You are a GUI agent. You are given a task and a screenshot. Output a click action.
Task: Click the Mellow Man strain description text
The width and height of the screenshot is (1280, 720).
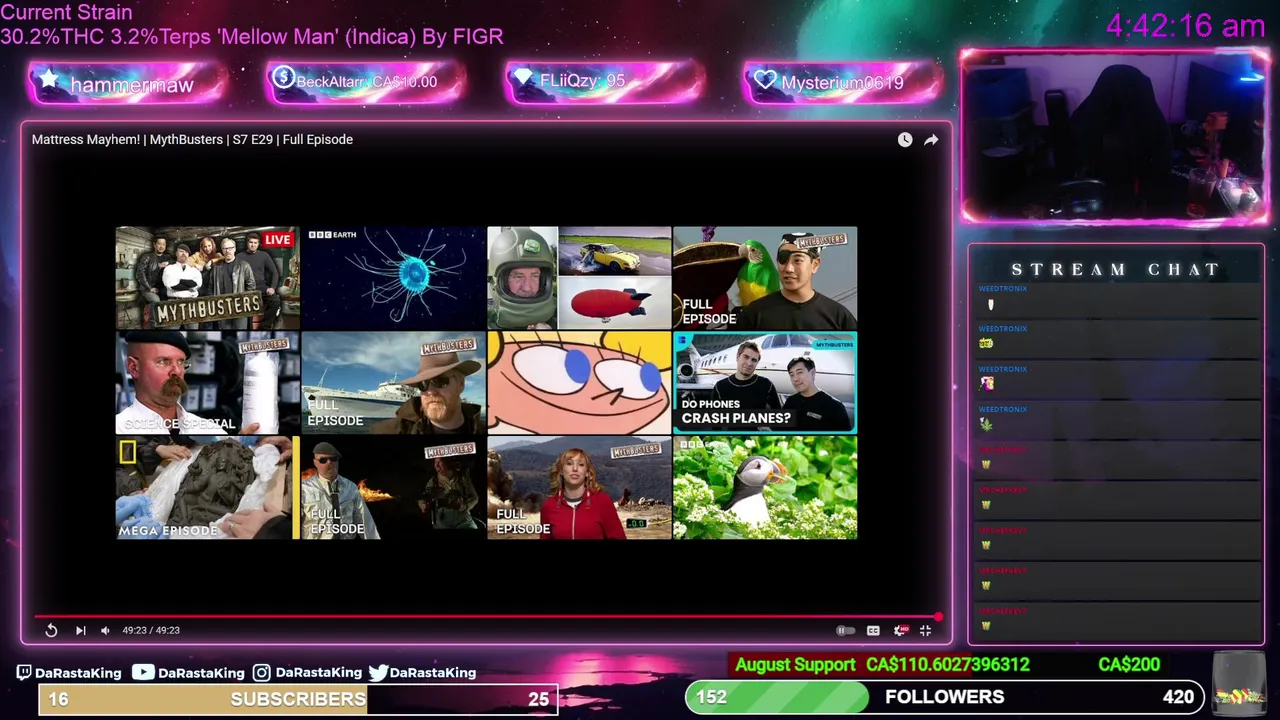tap(252, 36)
